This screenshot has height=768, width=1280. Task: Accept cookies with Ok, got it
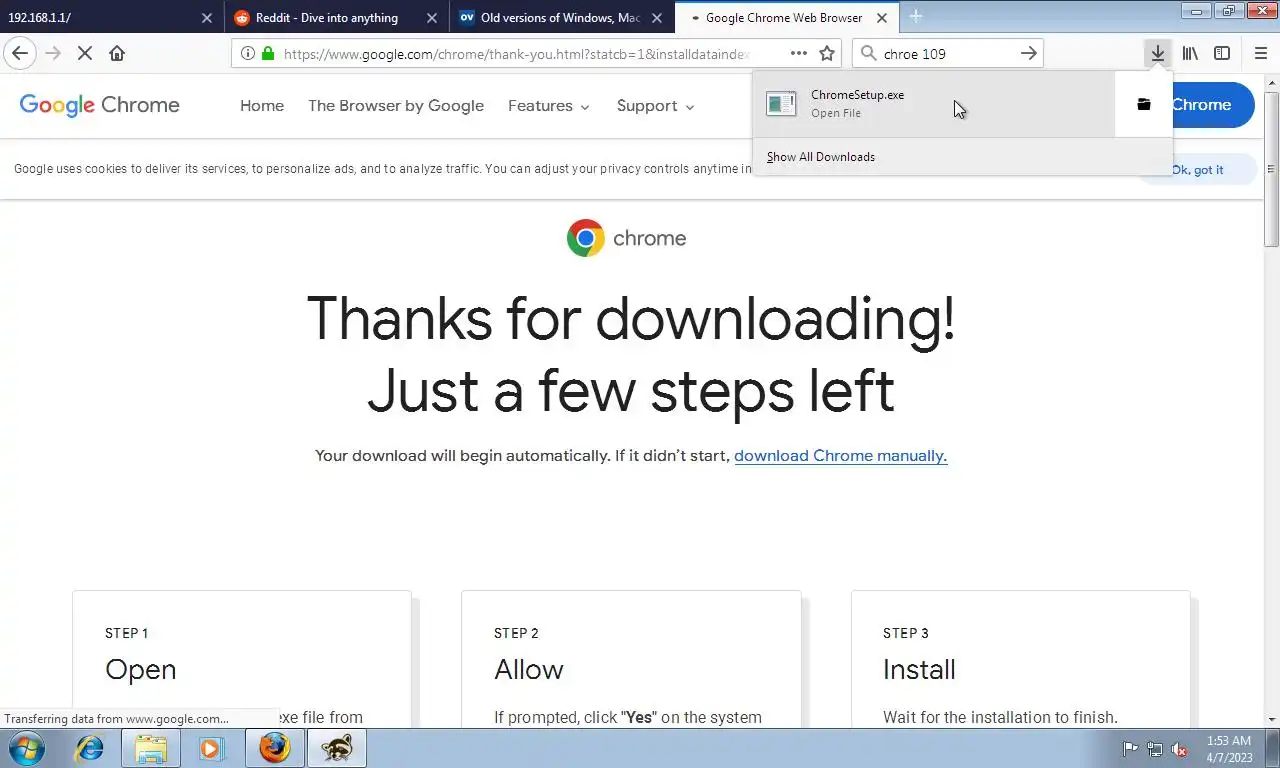(1196, 170)
